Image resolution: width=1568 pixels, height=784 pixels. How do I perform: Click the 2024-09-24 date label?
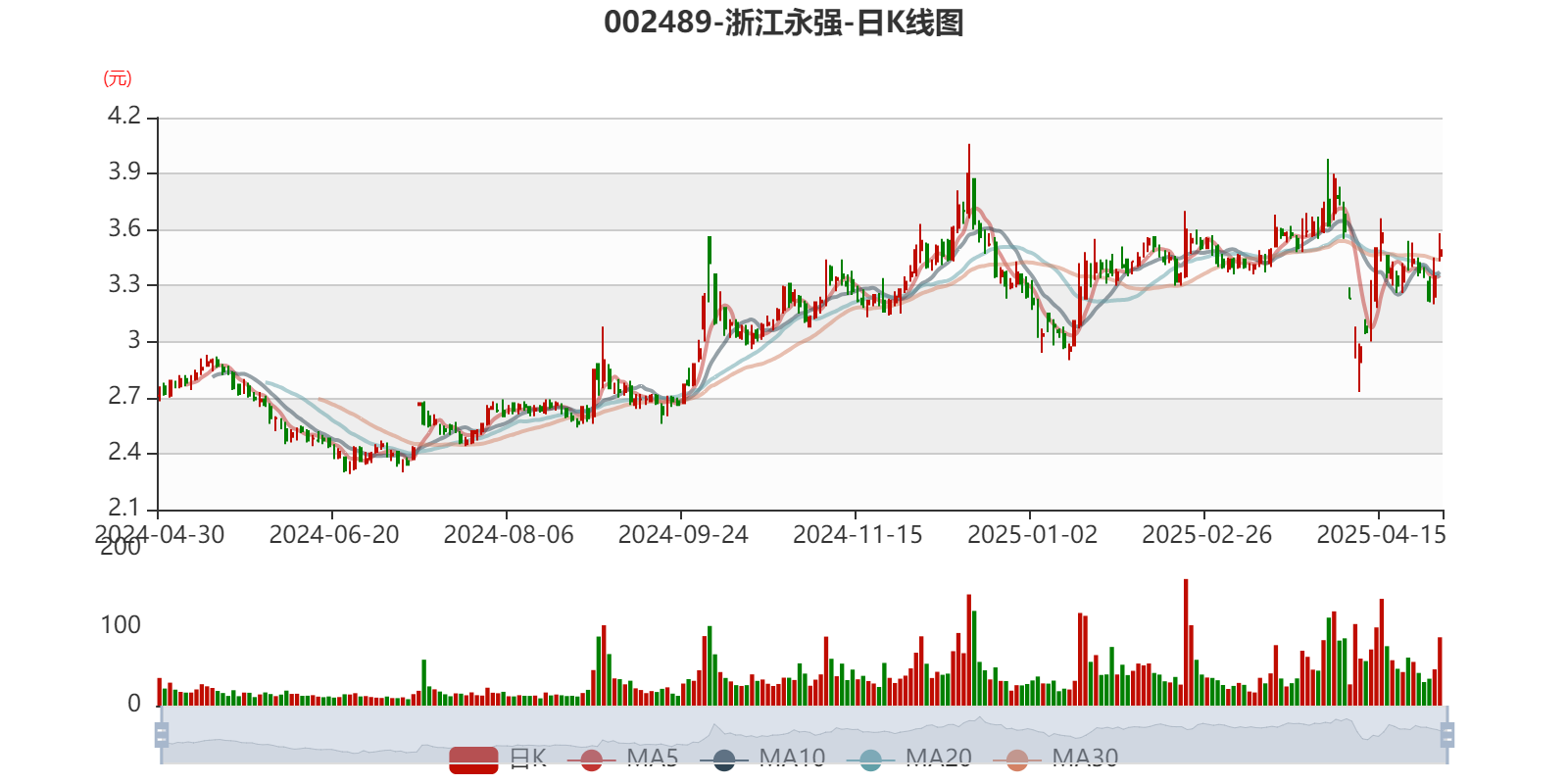pos(683,535)
